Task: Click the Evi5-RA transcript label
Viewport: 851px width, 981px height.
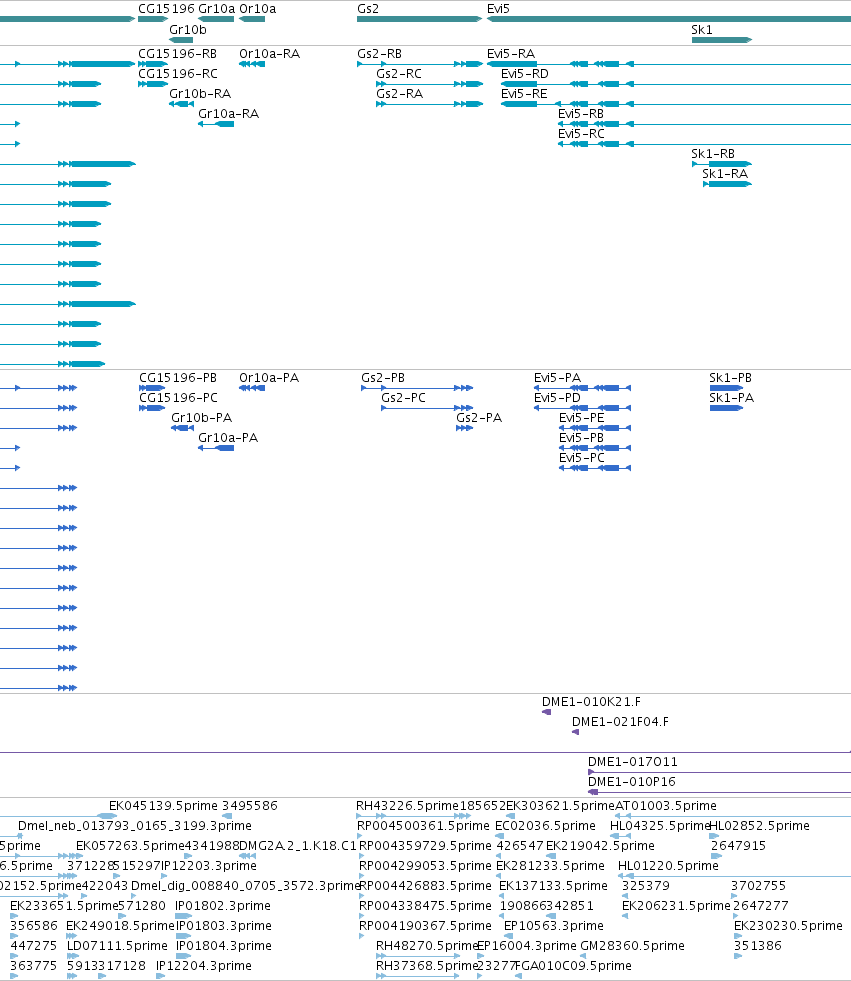Action: (511, 54)
